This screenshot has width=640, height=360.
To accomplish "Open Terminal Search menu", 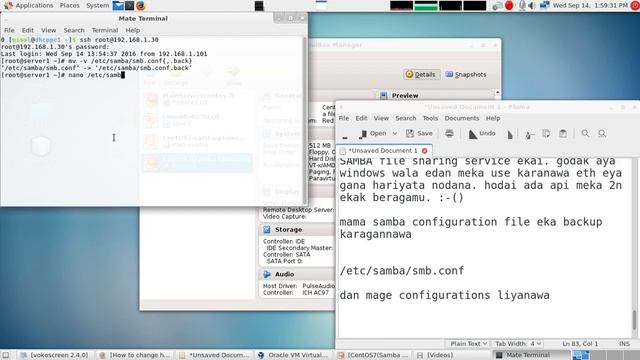I will [x=73, y=30].
